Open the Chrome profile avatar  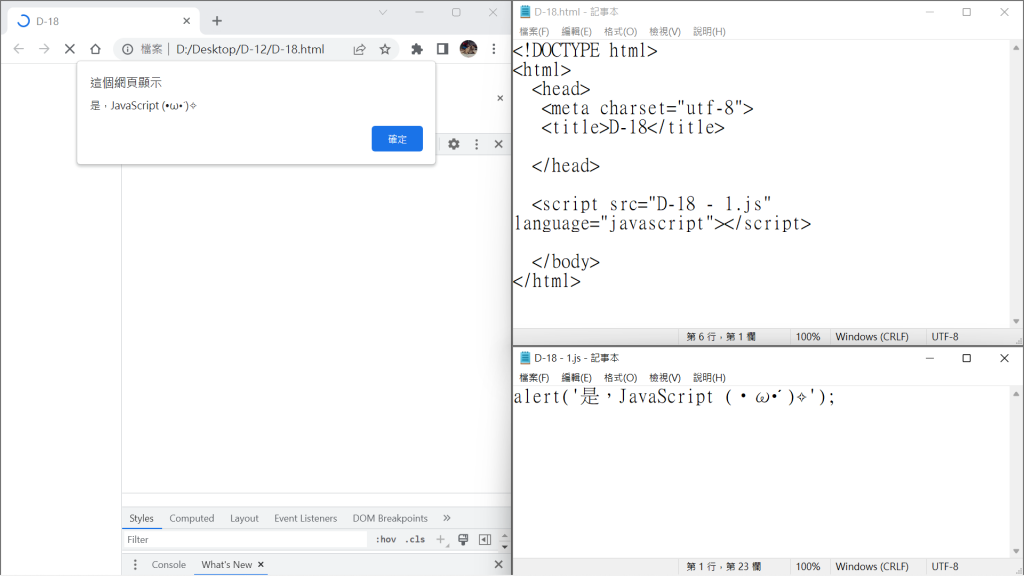tap(468, 48)
